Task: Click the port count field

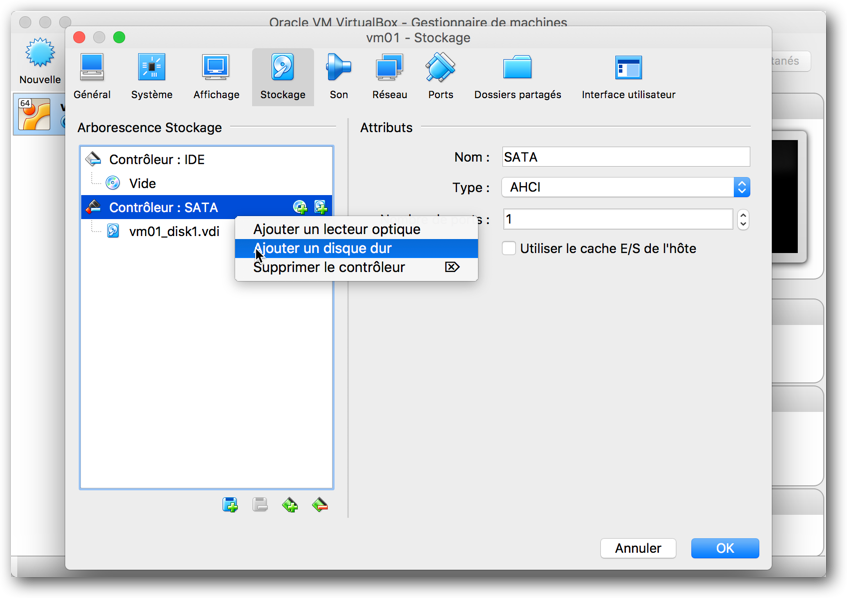Action: pyautogui.click(x=617, y=219)
